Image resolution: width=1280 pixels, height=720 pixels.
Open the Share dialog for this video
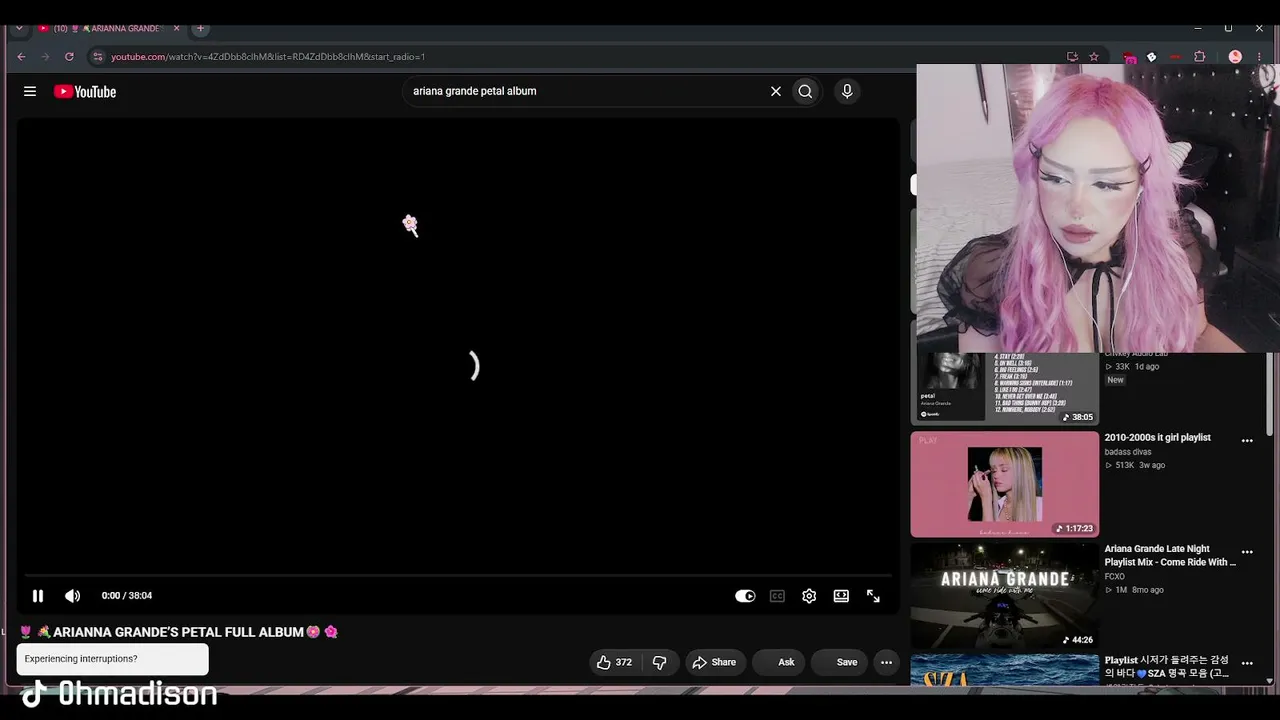pos(714,662)
